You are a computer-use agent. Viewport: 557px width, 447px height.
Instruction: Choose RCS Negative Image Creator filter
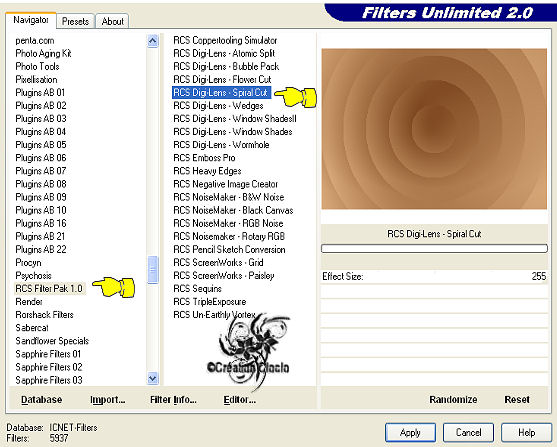tap(226, 184)
